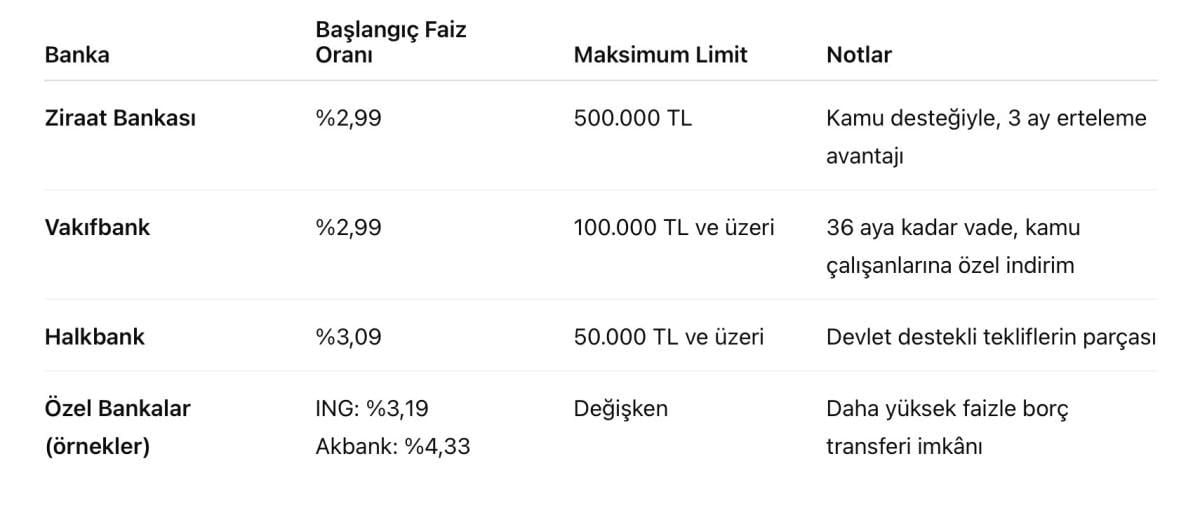
Task: Click the Maksimum Limit column header
Action: coord(660,55)
